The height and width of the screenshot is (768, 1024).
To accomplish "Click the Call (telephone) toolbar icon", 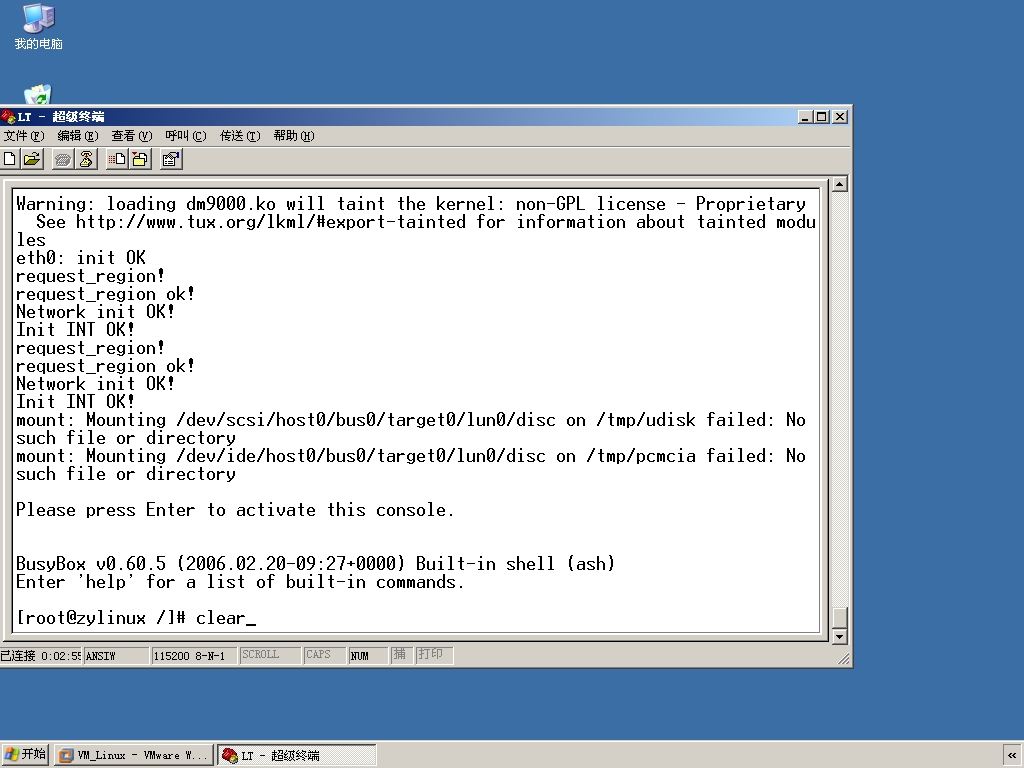I will pos(63,159).
